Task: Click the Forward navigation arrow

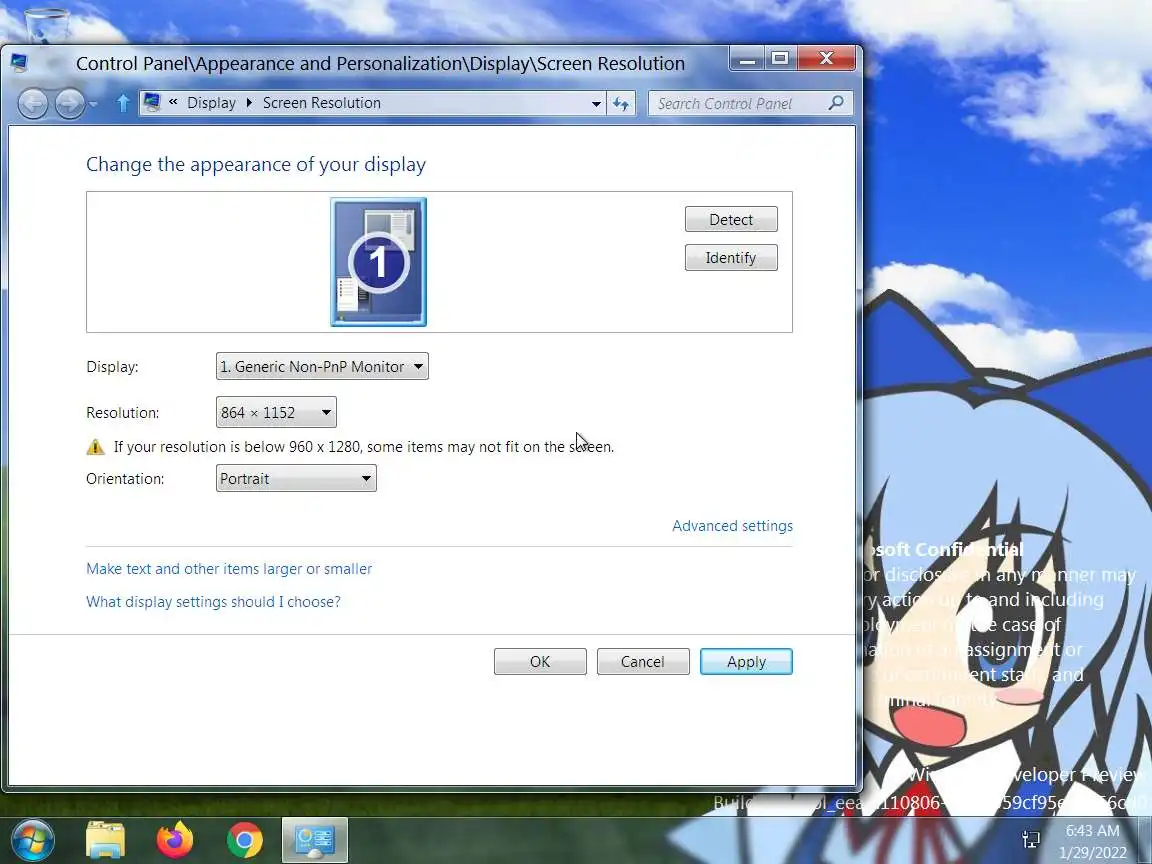Action: tap(70, 104)
